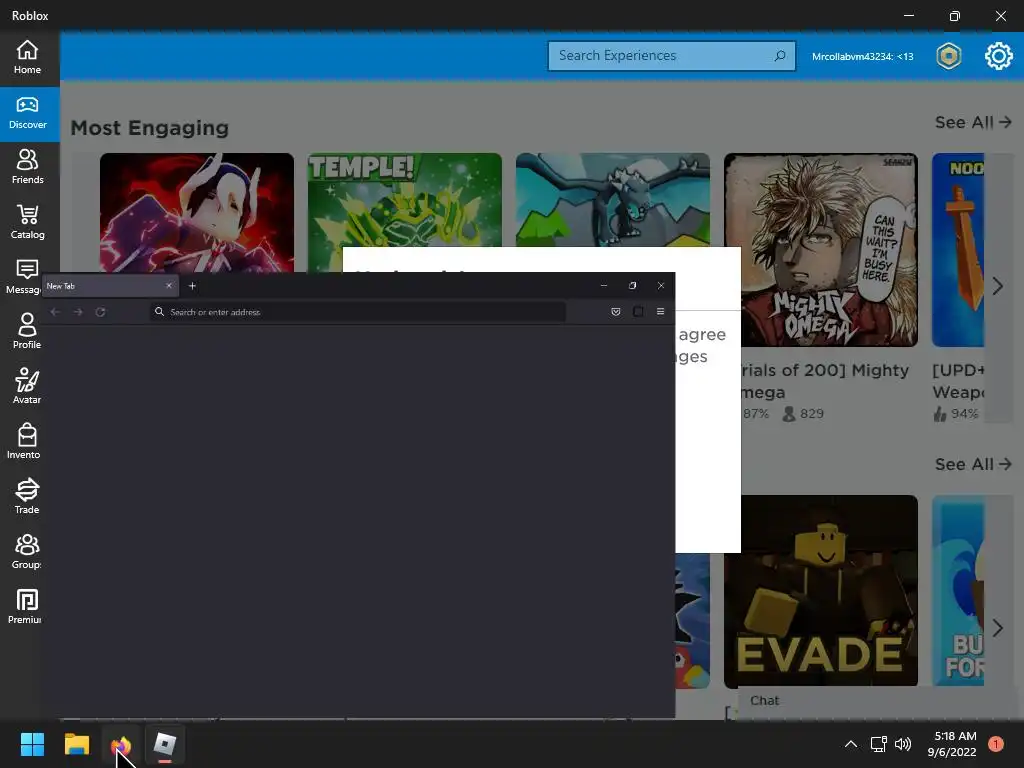
Task: Open the browser hamburger menu
Action: coord(660,312)
